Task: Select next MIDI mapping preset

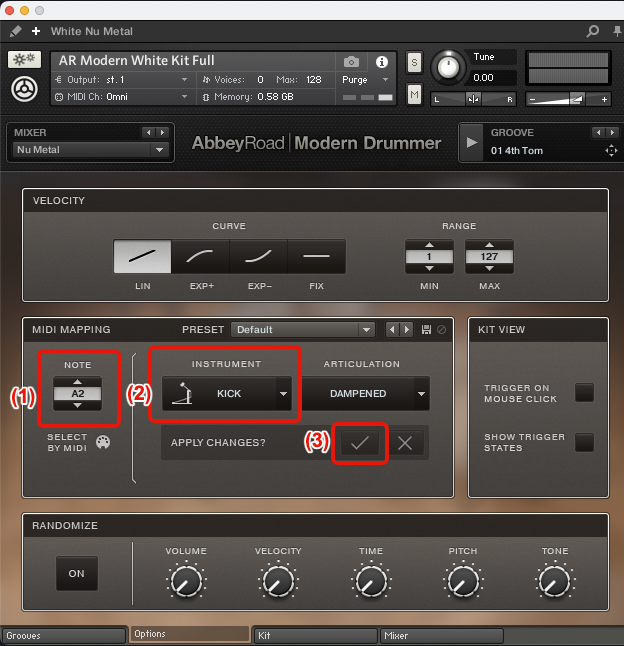Action: 407,330
